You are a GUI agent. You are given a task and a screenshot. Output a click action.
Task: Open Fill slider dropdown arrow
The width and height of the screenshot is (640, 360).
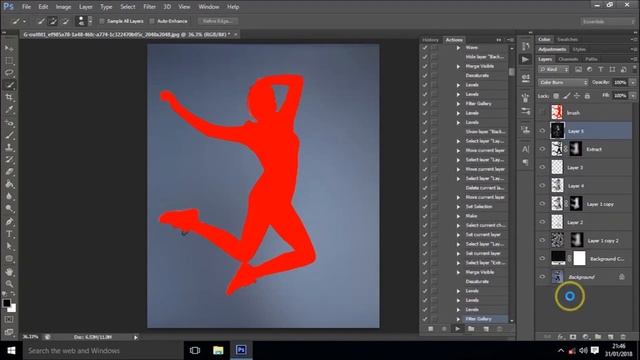633,96
